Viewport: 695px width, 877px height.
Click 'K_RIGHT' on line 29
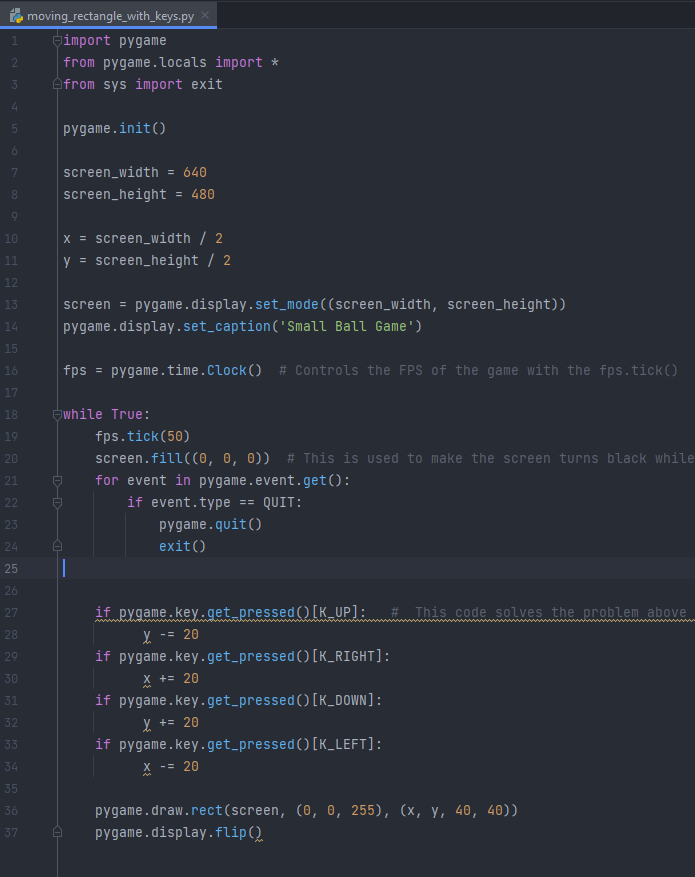click(x=347, y=656)
